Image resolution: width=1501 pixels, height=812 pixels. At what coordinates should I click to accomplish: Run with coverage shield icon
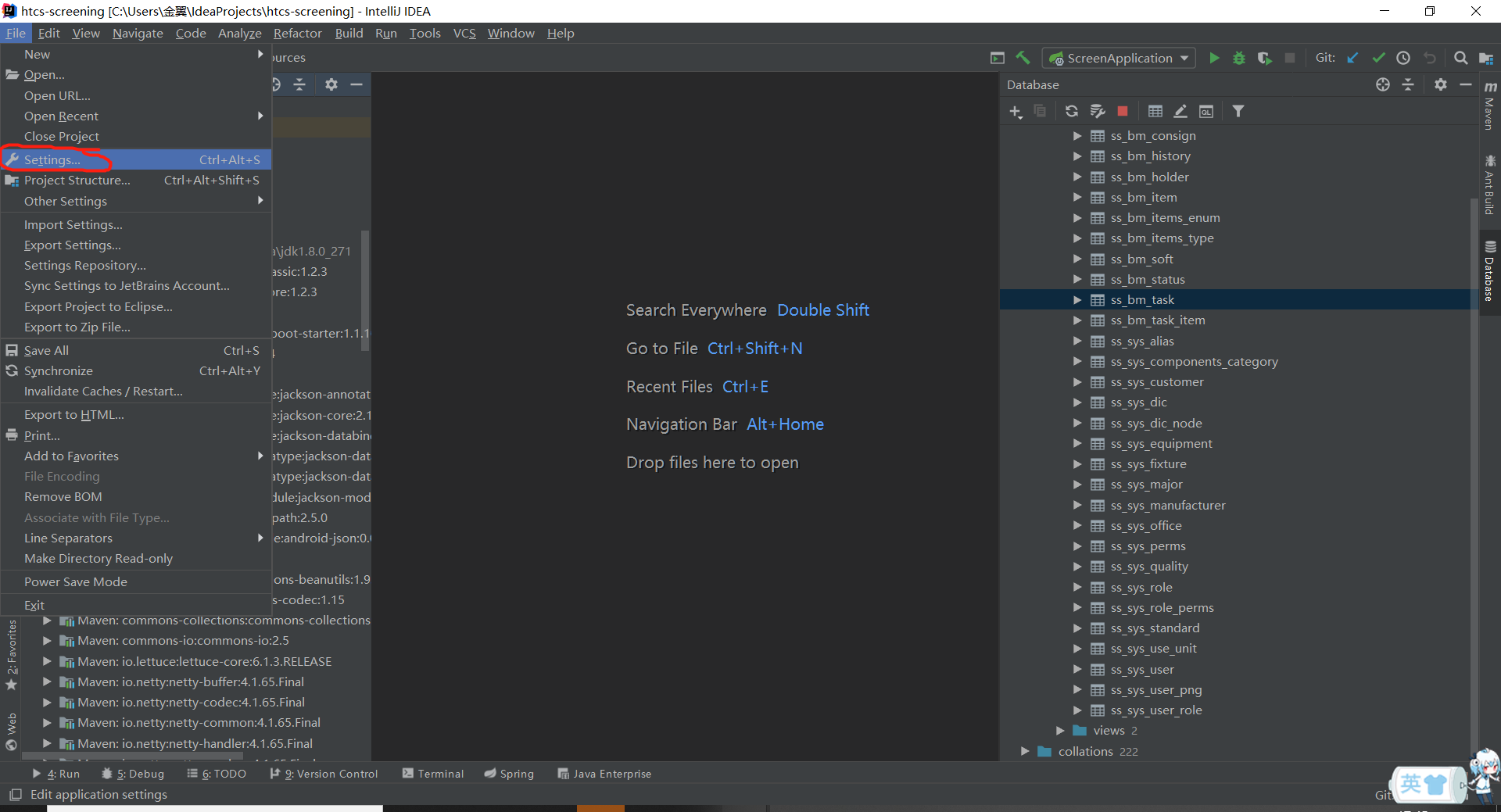[x=1264, y=58]
